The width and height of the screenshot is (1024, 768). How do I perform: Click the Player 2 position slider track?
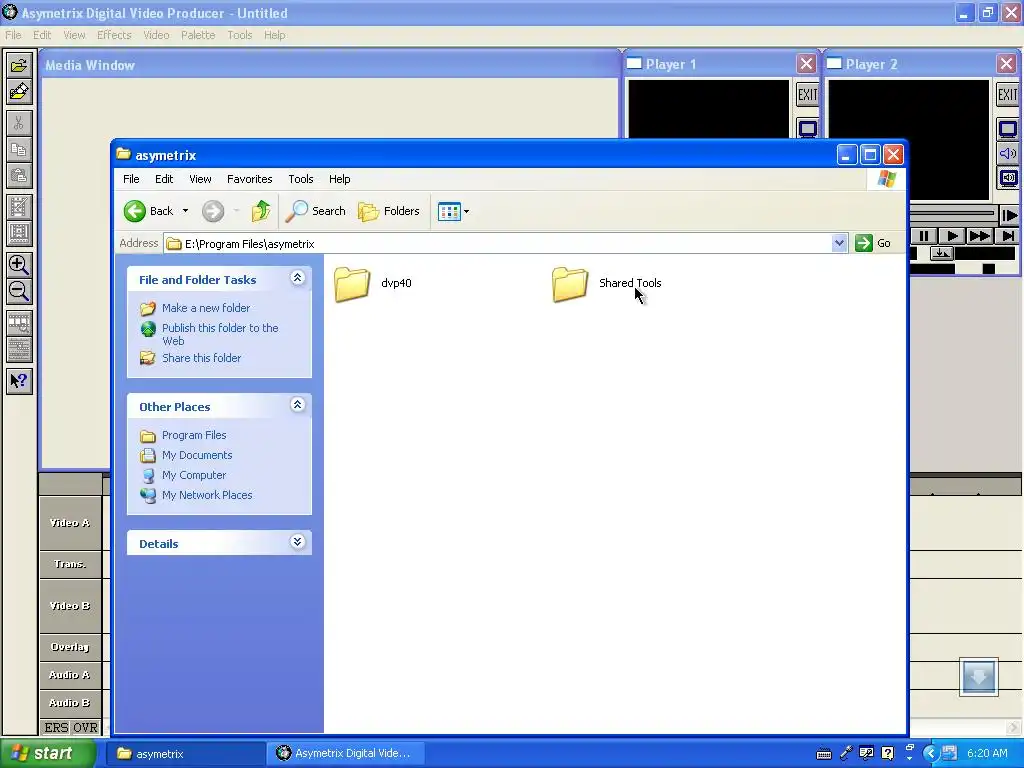(x=952, y=214)
